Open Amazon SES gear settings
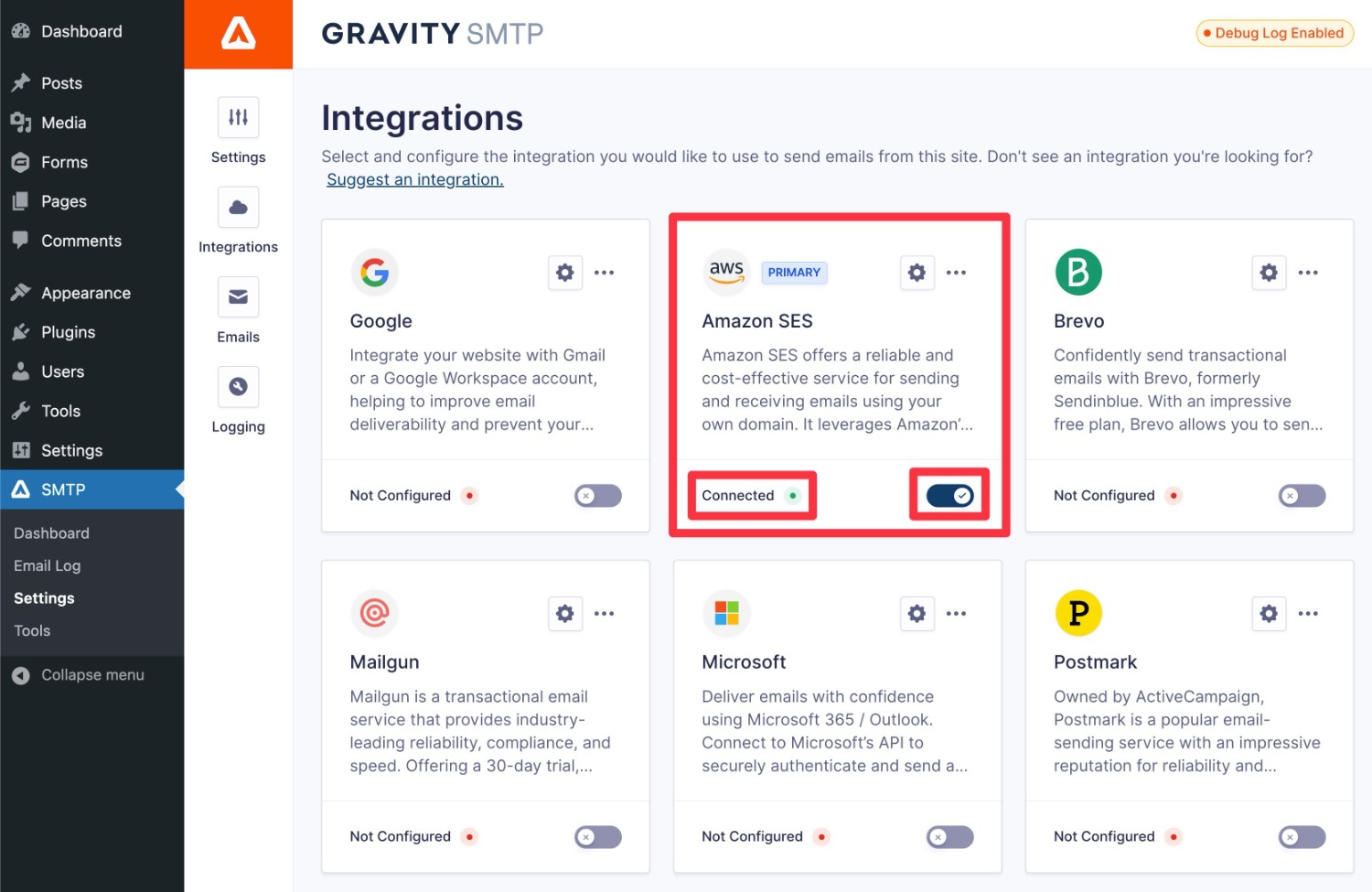The height and width of the screenshot is (892, 1372). 916,273
